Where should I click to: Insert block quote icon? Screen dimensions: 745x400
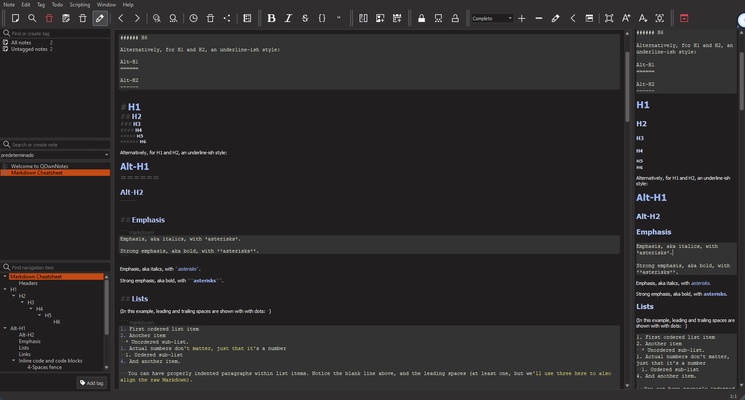pos(339,18)
